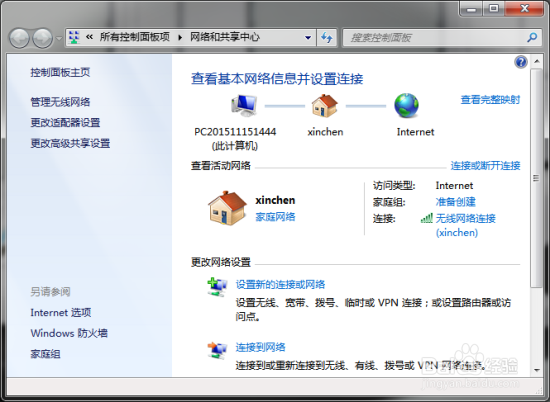The width and height of the screenshot is (550, 402).
Task: Click the large xinchen house network icon
Action: (227, 208)
